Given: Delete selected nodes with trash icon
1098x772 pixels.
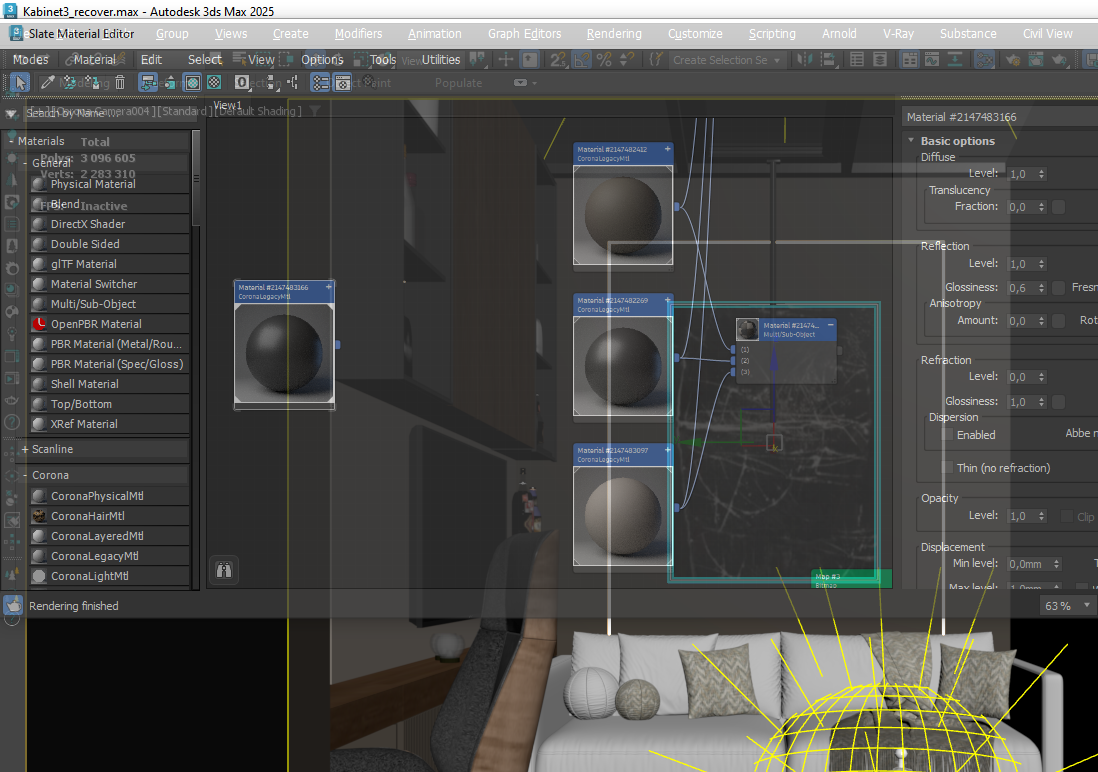Looking at the screenshot, I should [x=120, y=83].
